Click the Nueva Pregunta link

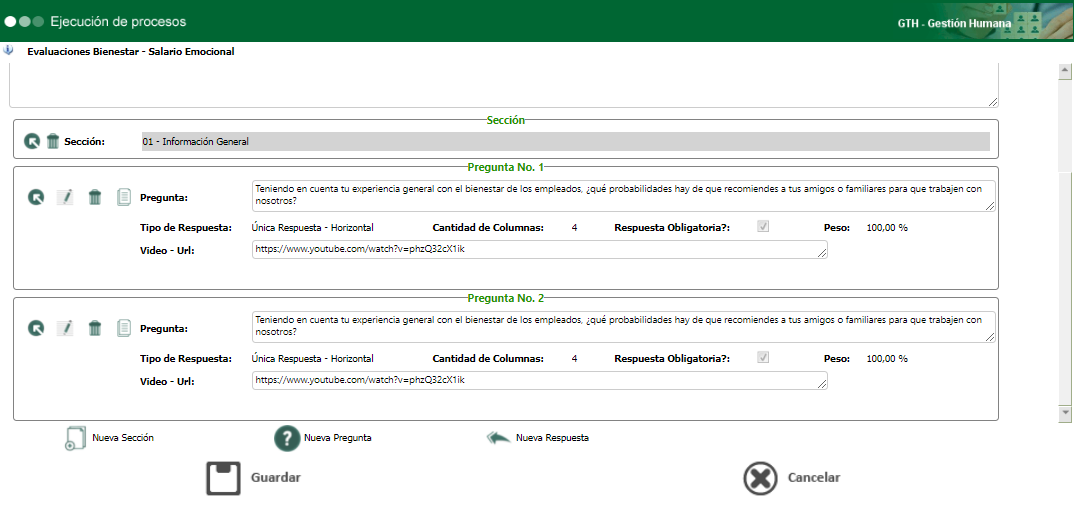pyautogui.click(x=338, y=438)
